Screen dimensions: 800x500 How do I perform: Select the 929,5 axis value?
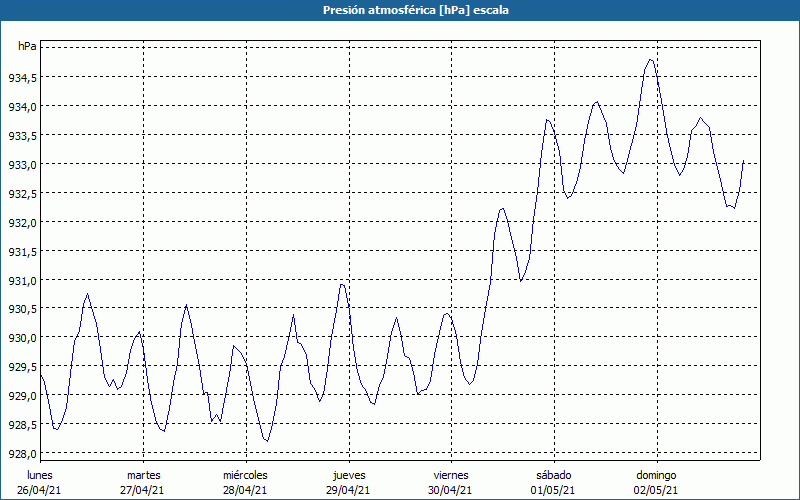point(22,367)
